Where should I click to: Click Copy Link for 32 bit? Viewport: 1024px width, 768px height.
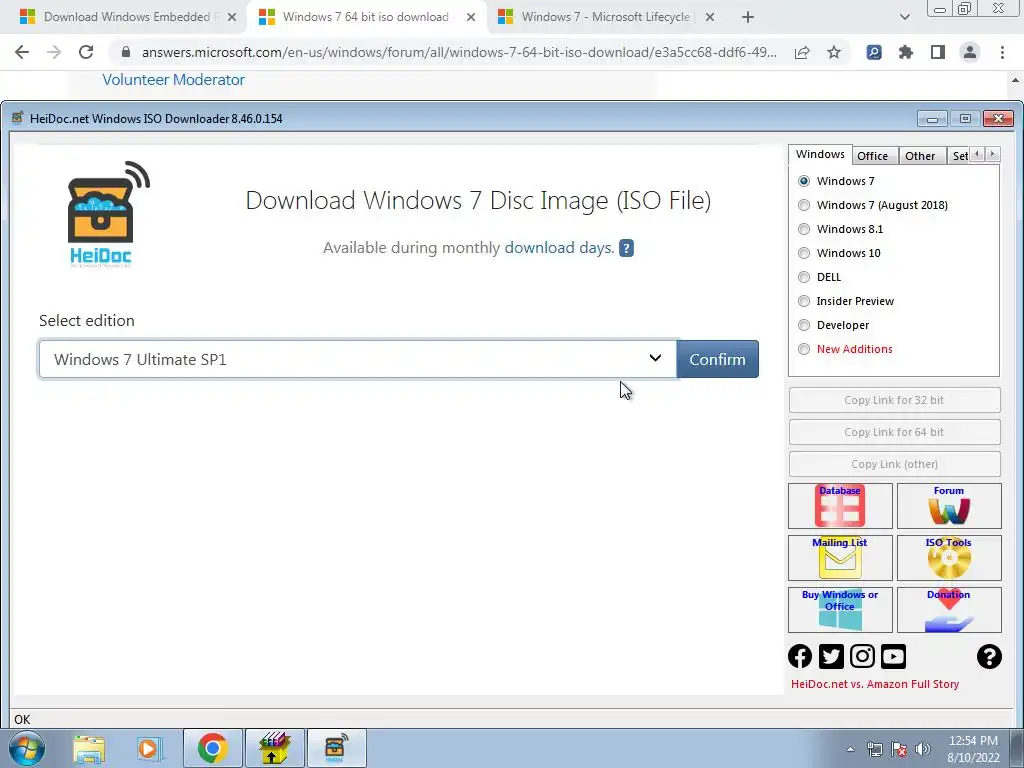[x=894, y=400]
